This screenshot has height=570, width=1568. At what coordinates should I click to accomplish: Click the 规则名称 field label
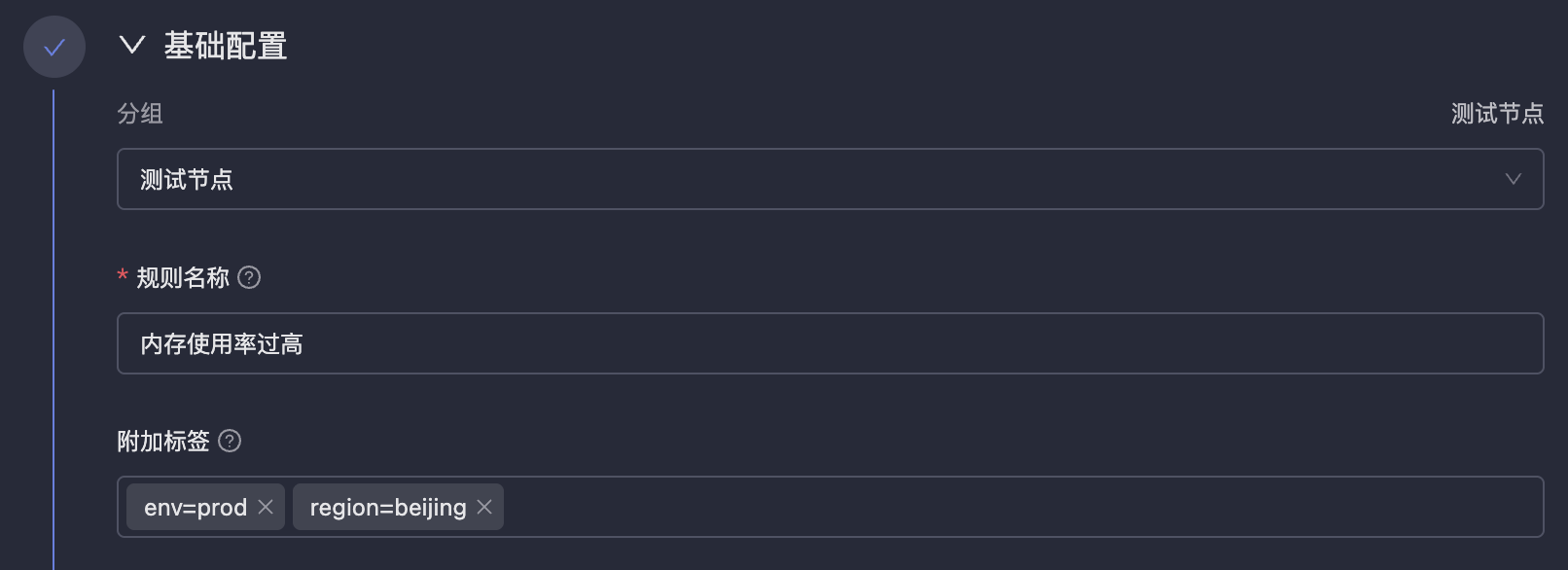183,278
